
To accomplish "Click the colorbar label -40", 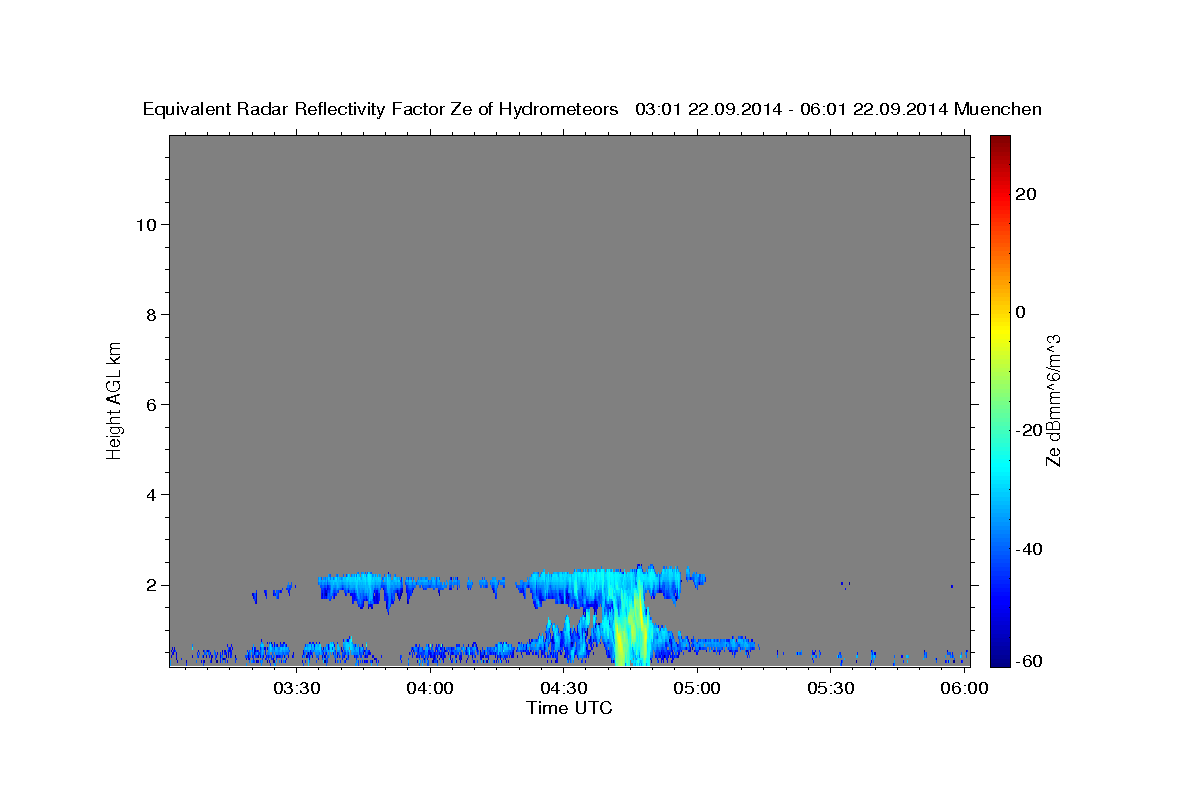I will [1030, 549].
